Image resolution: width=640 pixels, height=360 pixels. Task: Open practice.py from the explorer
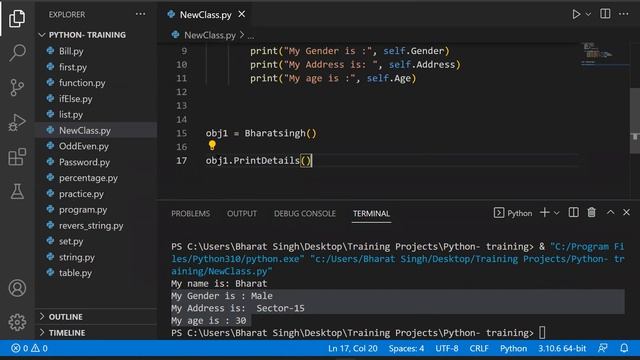(81, 194)
